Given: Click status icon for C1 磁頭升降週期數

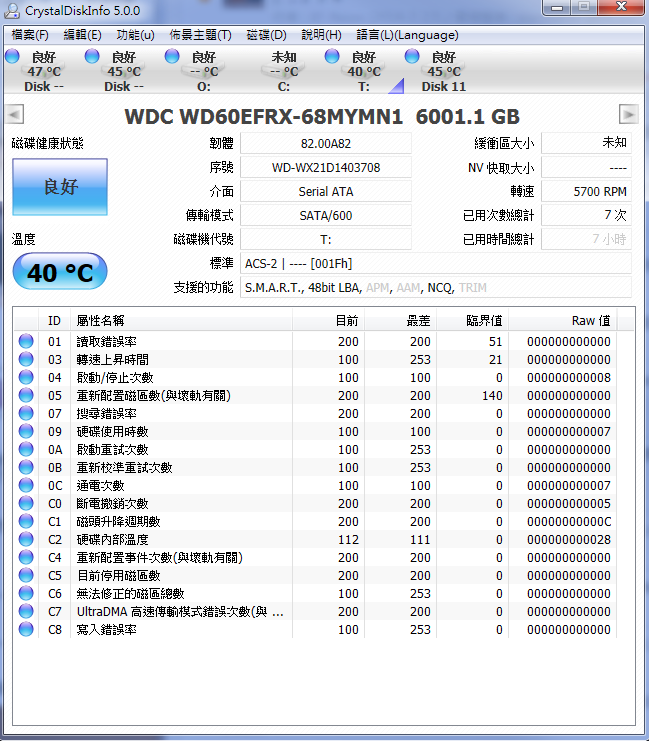Looking at the screenshot, I should [x=26, y=521].
